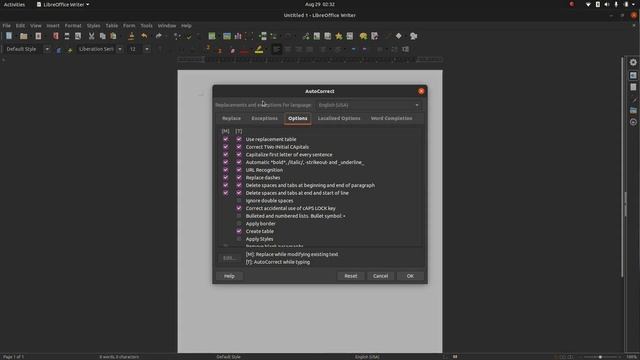The width and height of the screenshot is (640, 360).
Task: Enable [T] box for Ignore double spaces
Action: (x=239, y=201)
